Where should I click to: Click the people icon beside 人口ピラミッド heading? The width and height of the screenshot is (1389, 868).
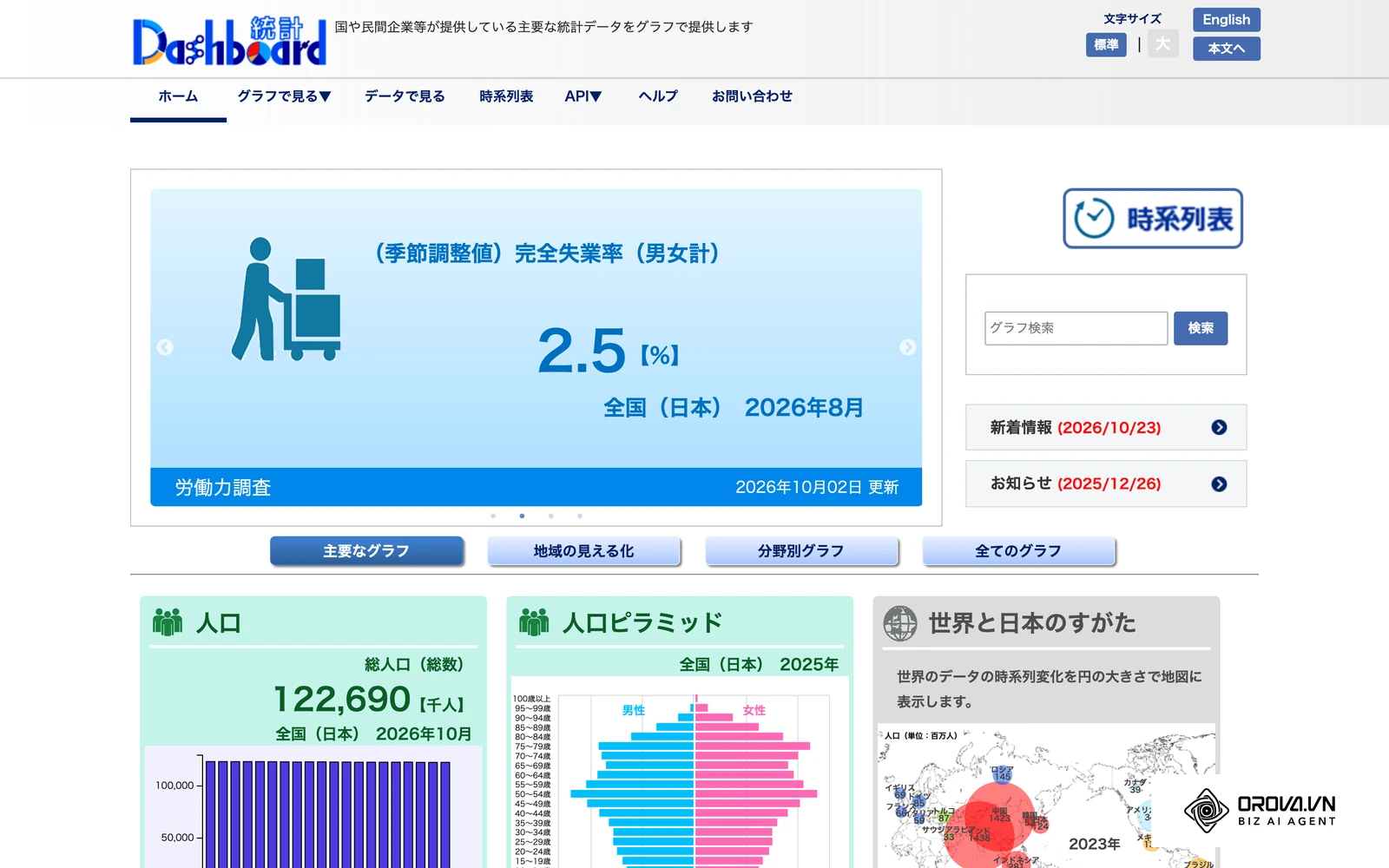tap(534, 622)
